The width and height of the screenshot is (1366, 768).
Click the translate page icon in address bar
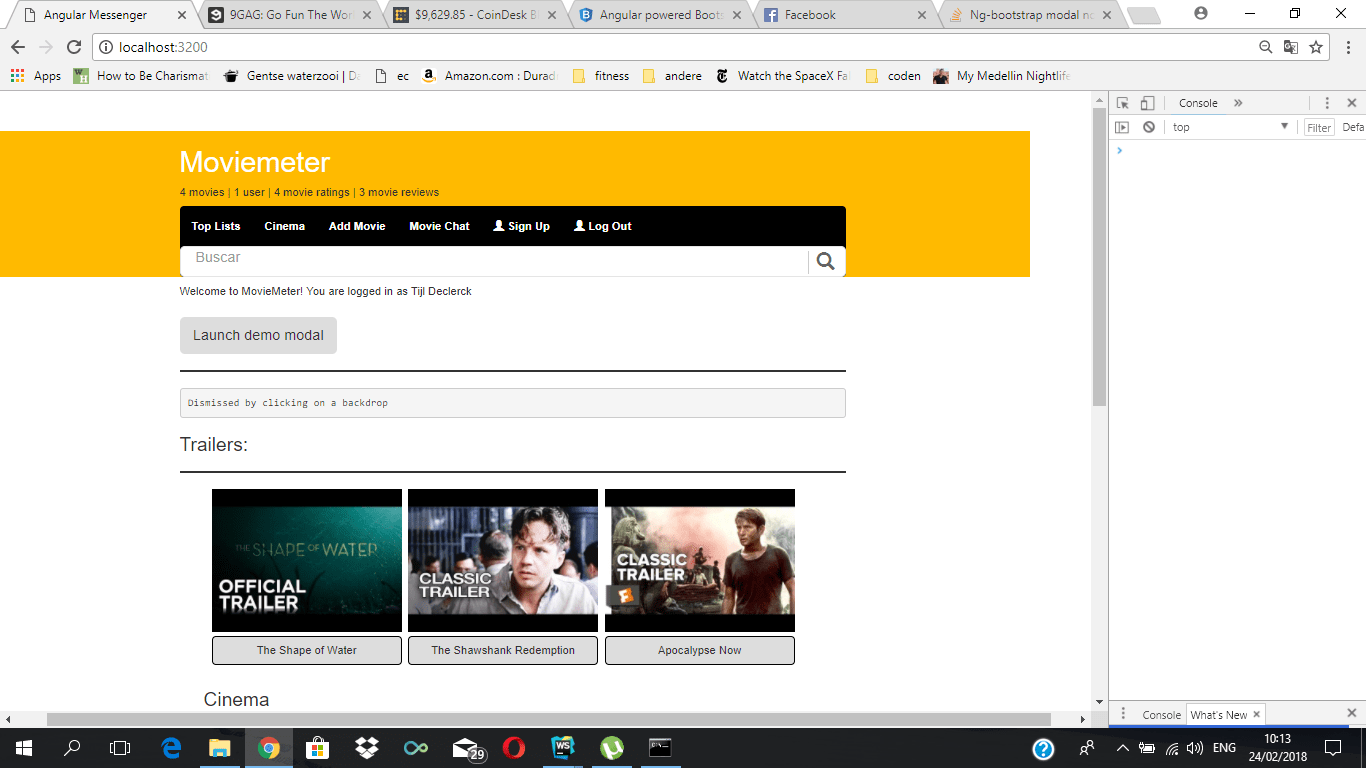(1291, 47)
